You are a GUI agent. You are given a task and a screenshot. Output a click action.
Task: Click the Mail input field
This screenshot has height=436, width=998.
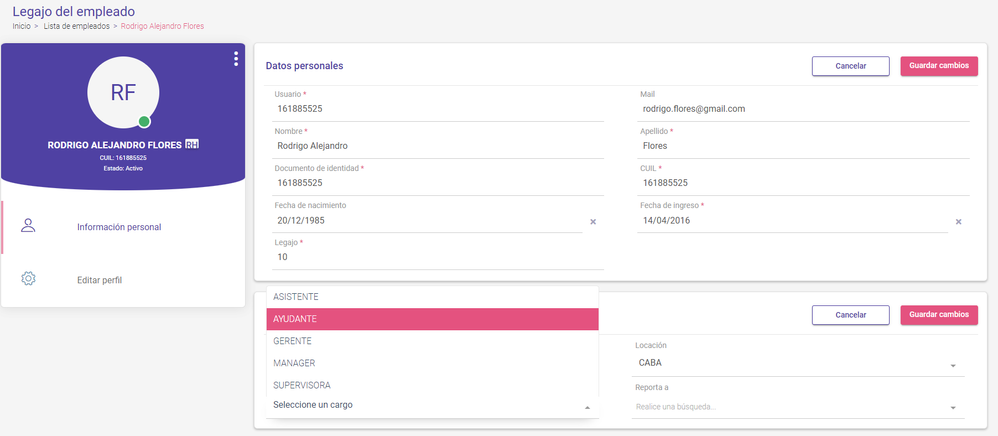click(x=803, y=109)
